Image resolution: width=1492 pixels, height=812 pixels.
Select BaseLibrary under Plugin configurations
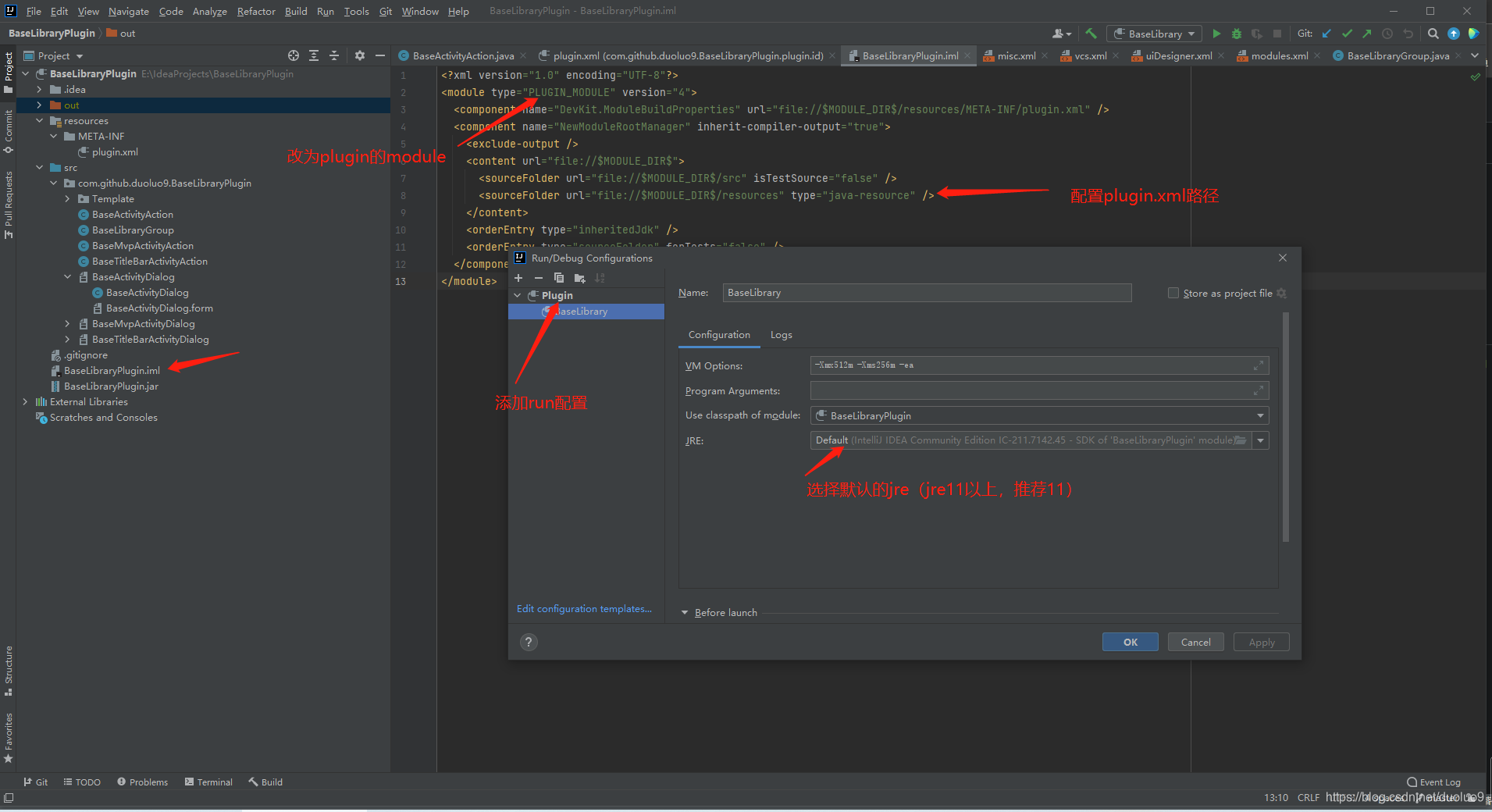coord(586,312)
